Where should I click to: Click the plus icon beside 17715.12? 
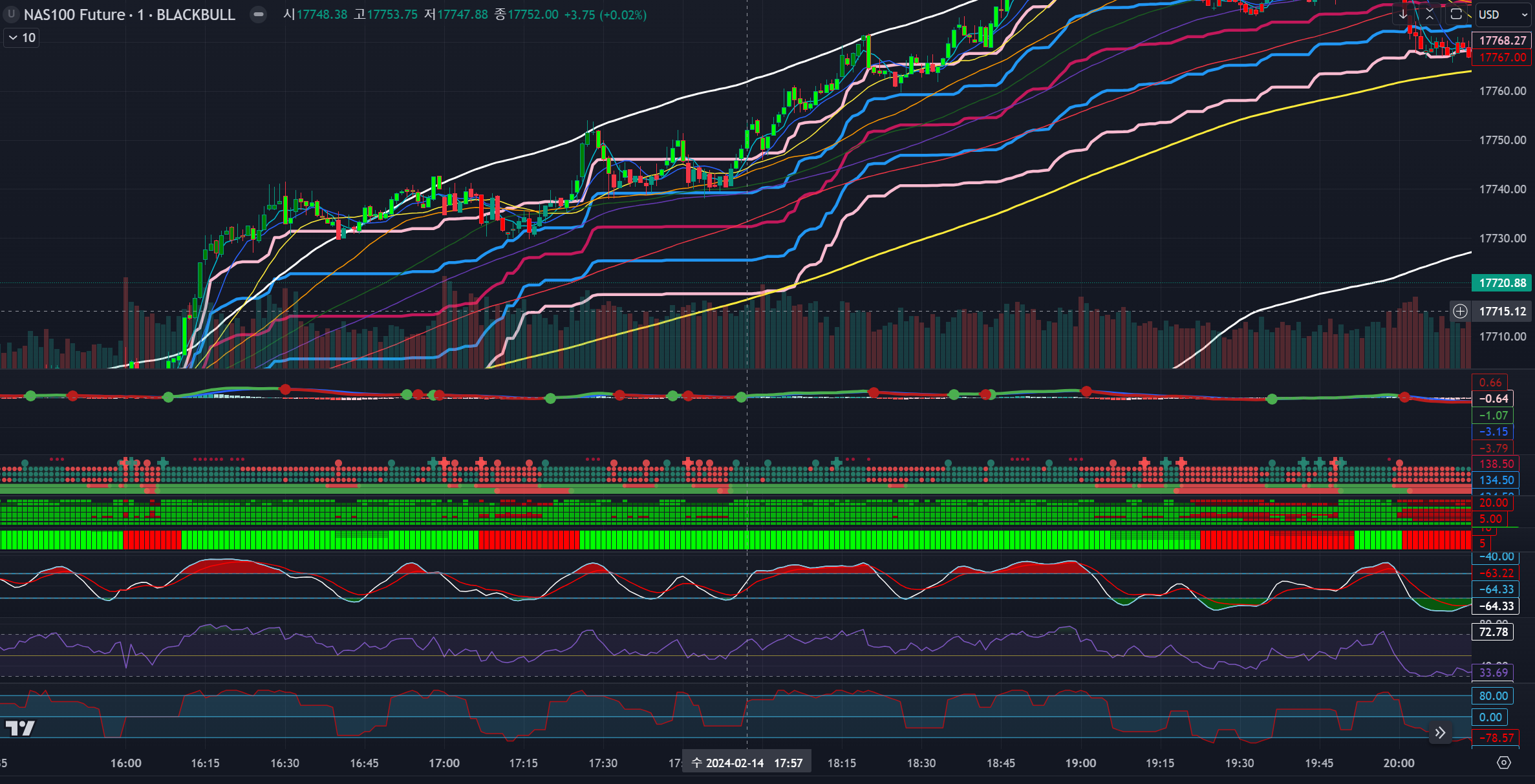pos(1460,312)
